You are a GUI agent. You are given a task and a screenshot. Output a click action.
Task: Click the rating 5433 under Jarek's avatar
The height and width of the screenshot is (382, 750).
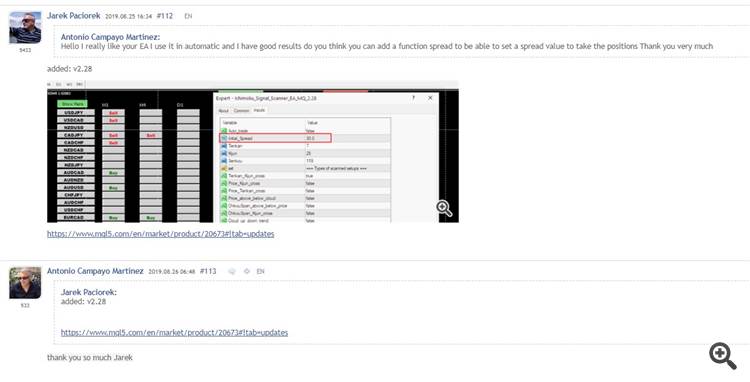click(25, 50)
